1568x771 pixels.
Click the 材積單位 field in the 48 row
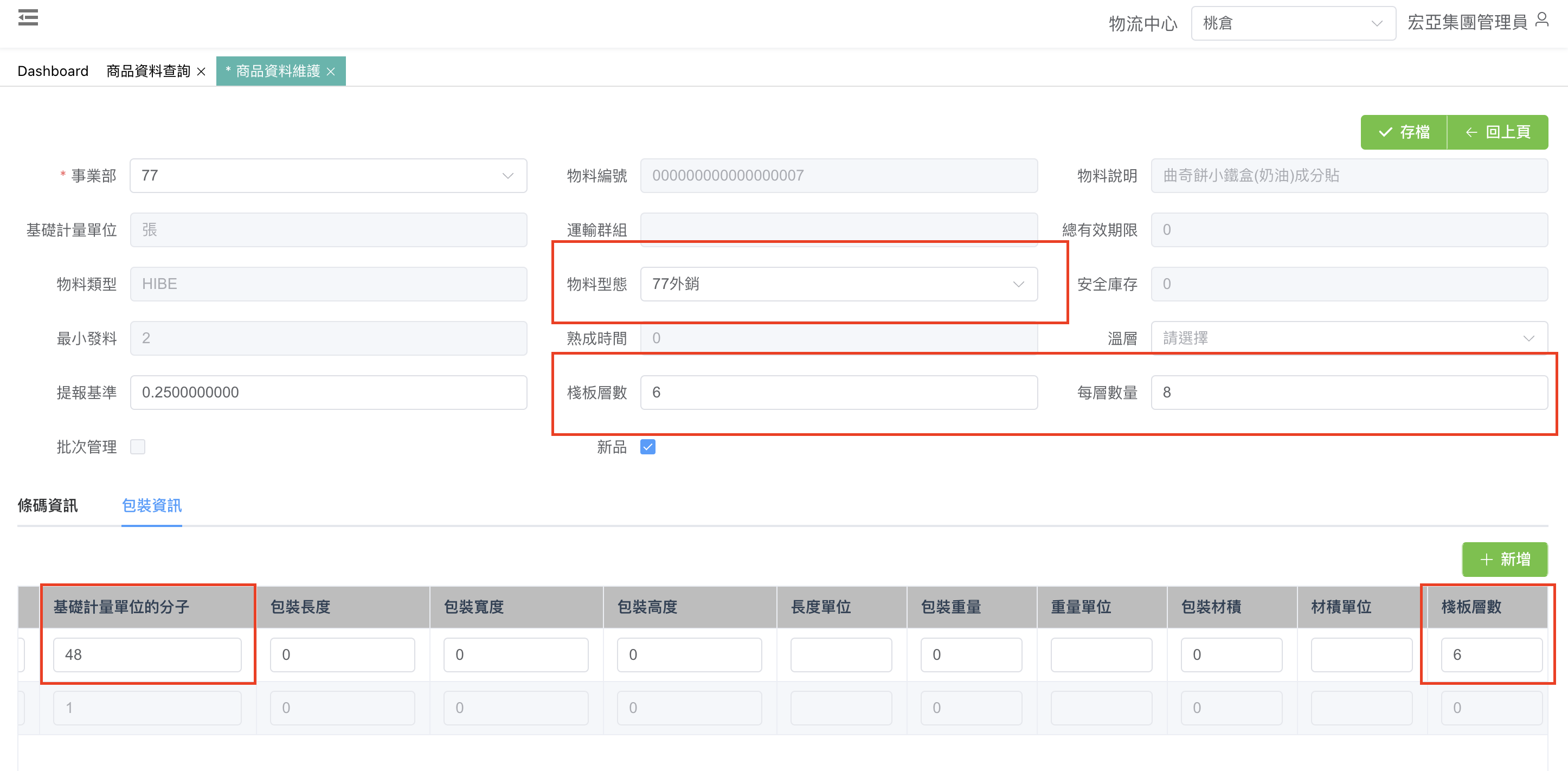[x=1361, y=655]
